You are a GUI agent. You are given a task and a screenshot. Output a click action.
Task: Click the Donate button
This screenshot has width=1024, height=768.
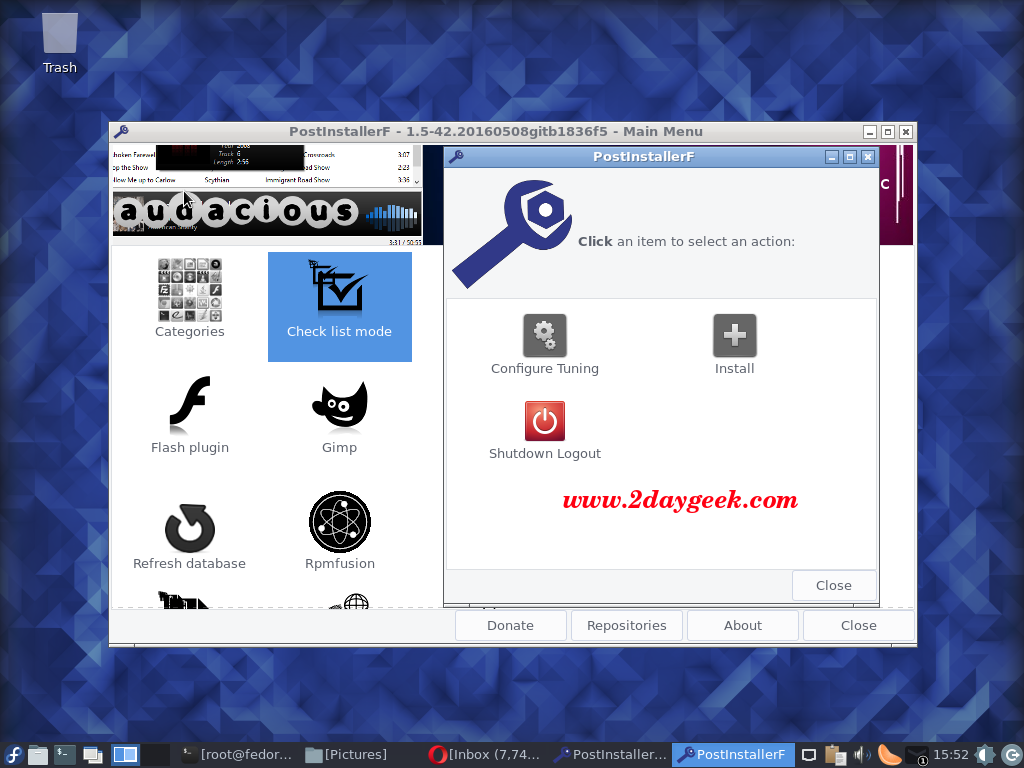click(511, 626)
